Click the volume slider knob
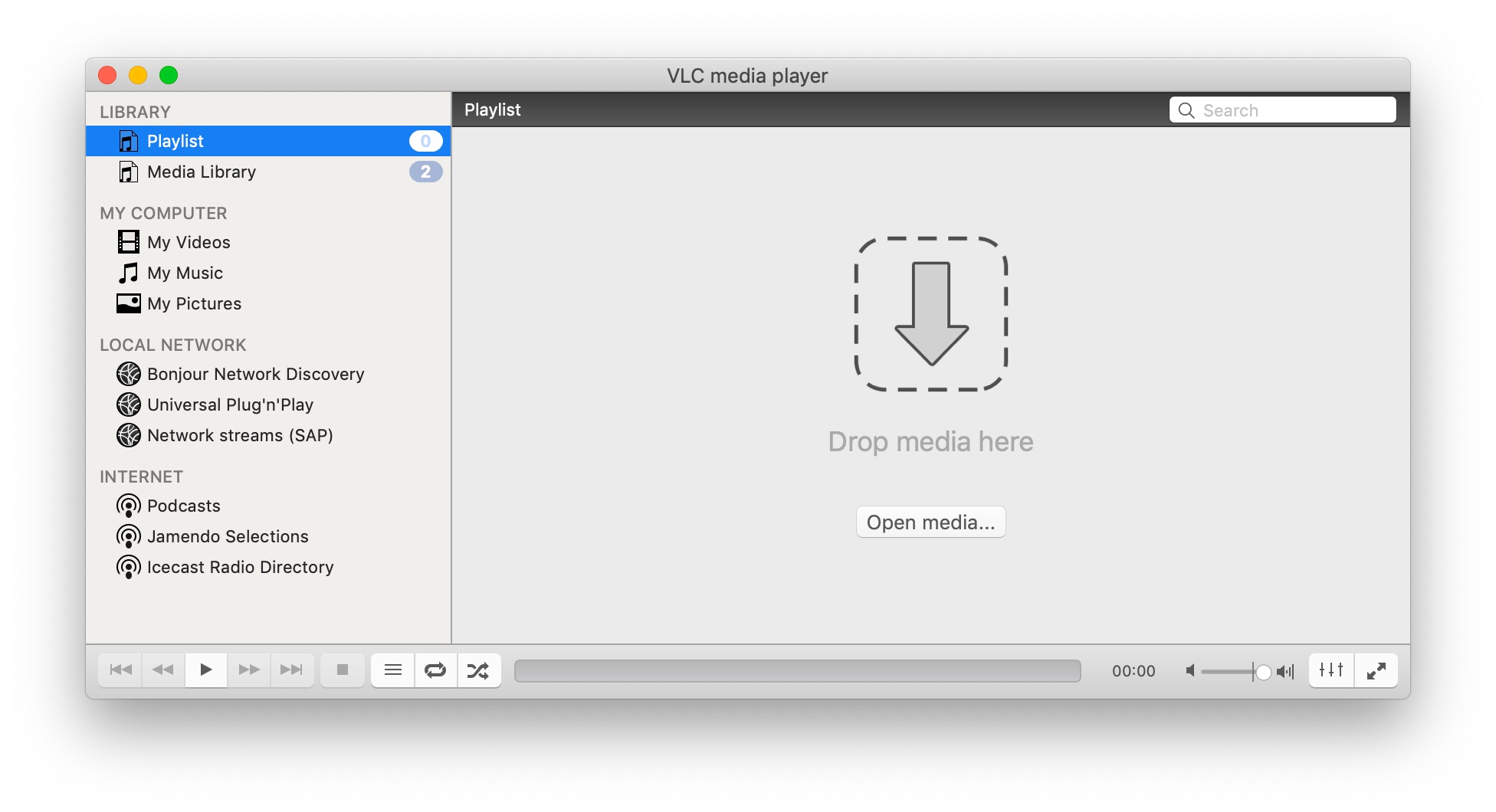 coord(1263,672)
